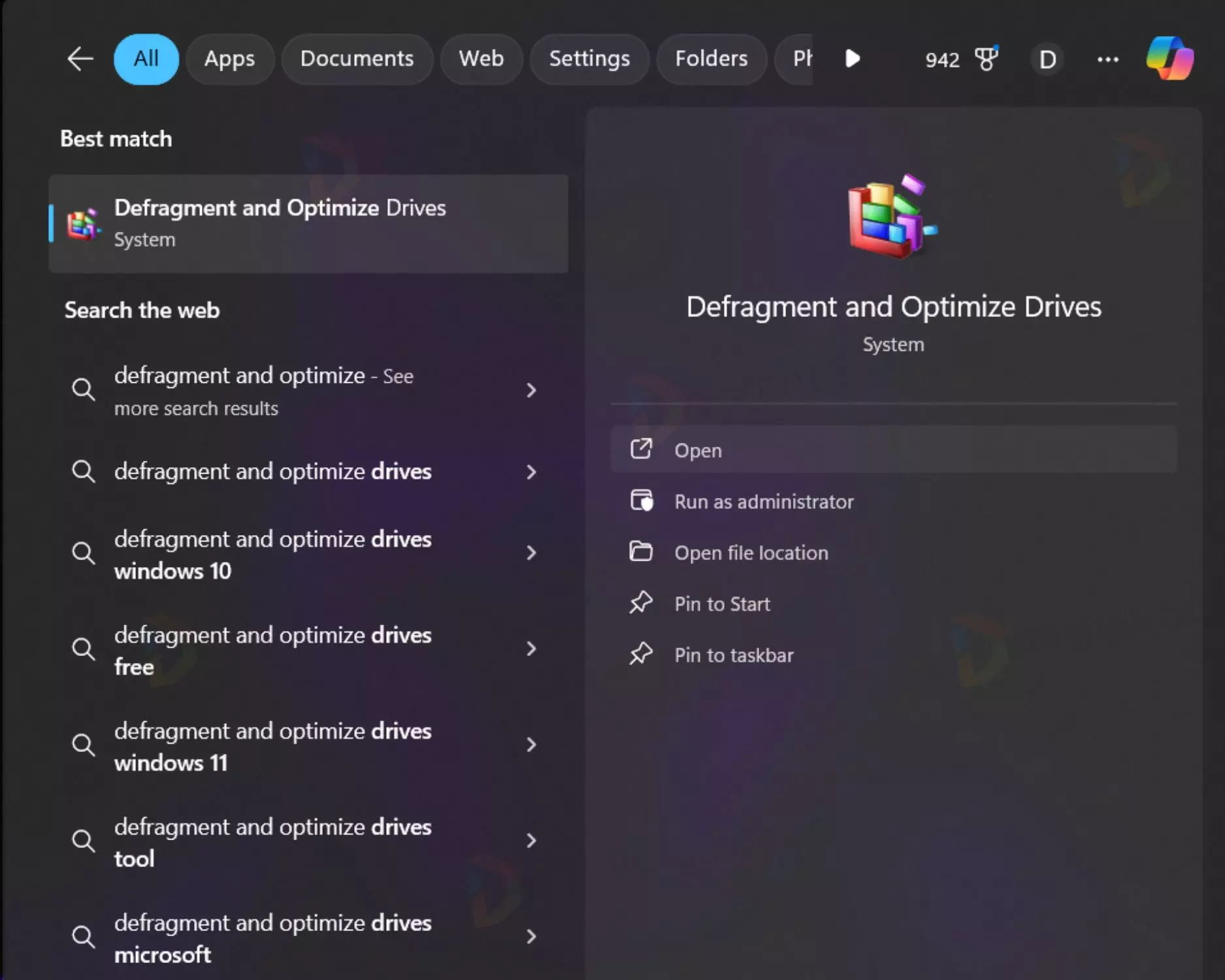Viewport: 1225px width, 980px height.
Task: Click the Defragment app icon in best match
Action: click(x=83, y=225)
